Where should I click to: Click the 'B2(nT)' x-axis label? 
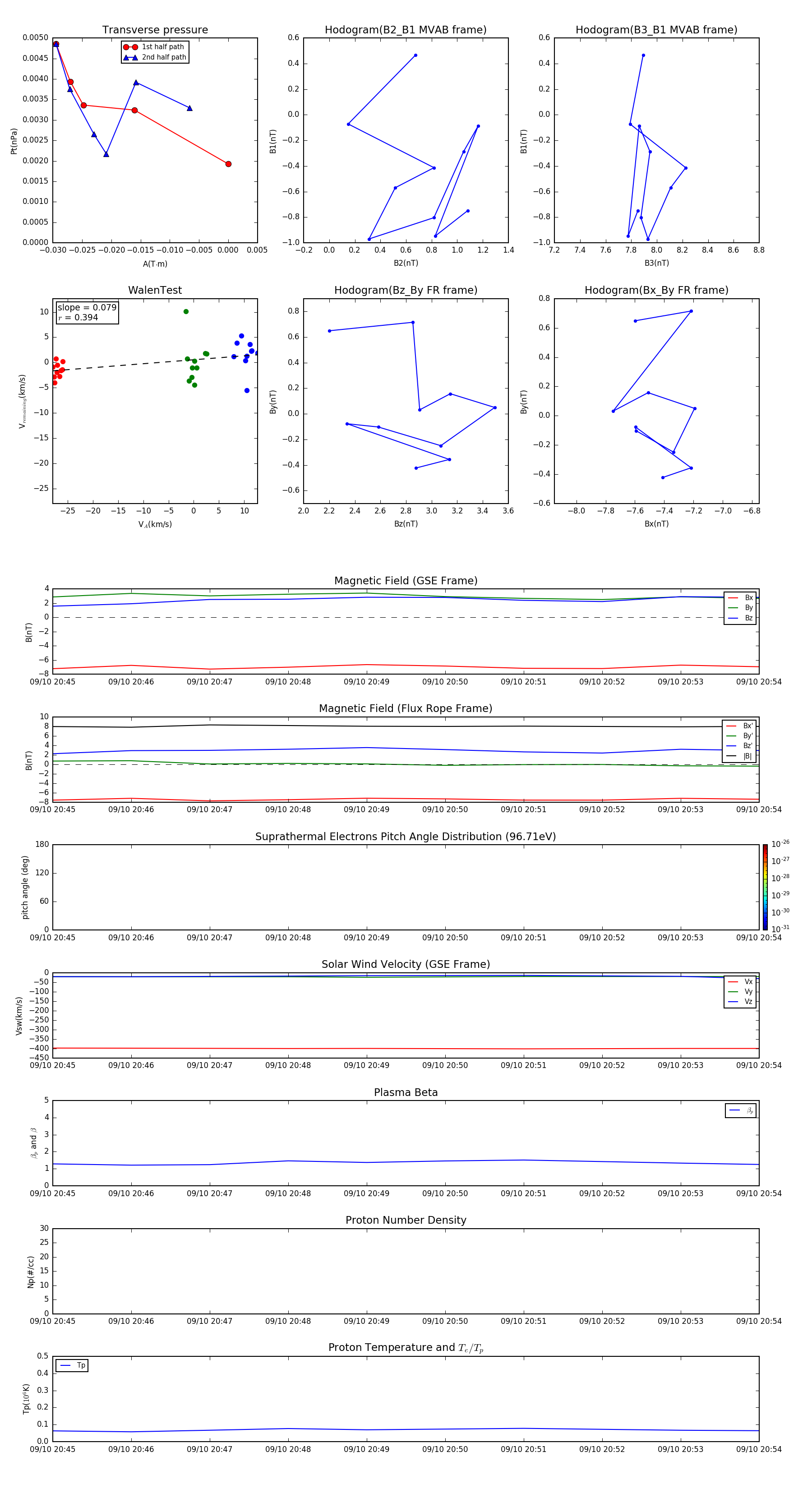[x=406, y=263]
